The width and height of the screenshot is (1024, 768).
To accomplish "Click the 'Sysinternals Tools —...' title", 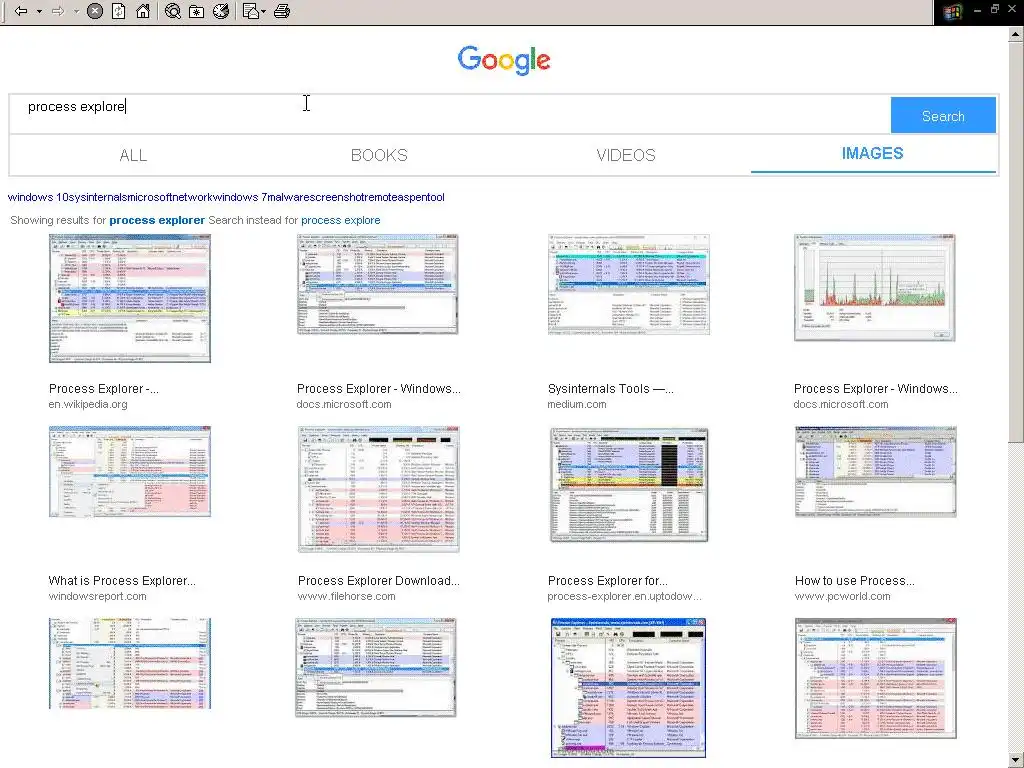I will (611, 389).
